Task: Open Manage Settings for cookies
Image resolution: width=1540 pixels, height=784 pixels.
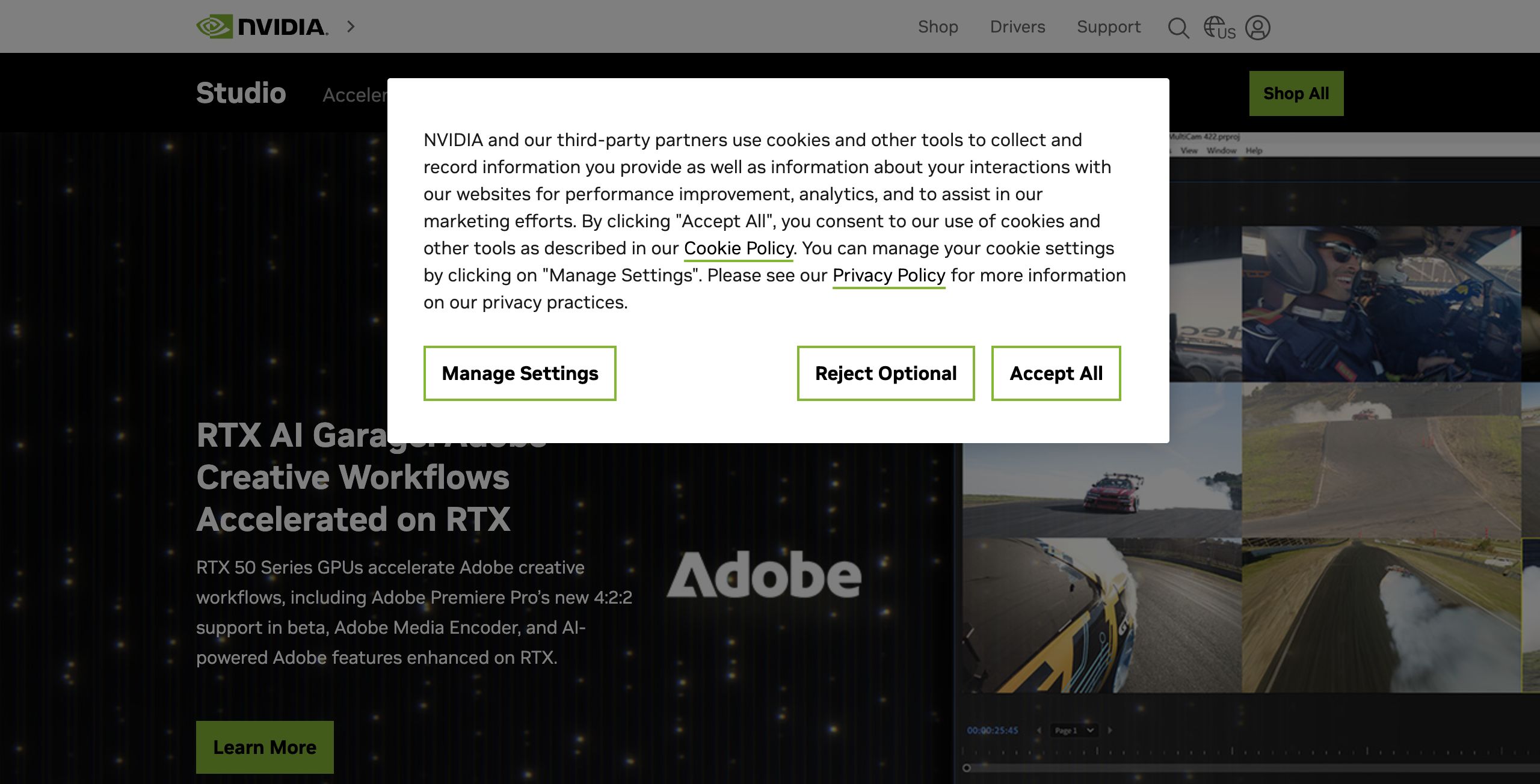Action: click(520, 373)
